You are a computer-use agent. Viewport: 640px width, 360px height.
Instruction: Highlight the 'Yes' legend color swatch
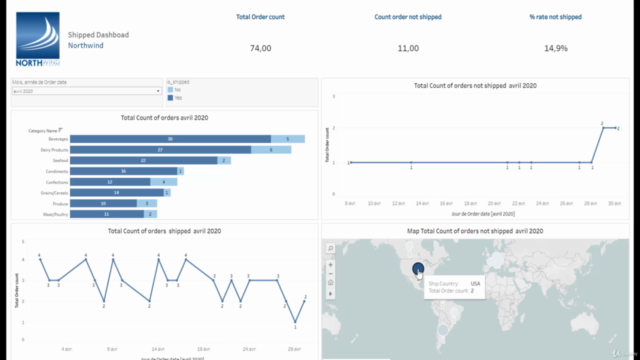pos(170,98)
